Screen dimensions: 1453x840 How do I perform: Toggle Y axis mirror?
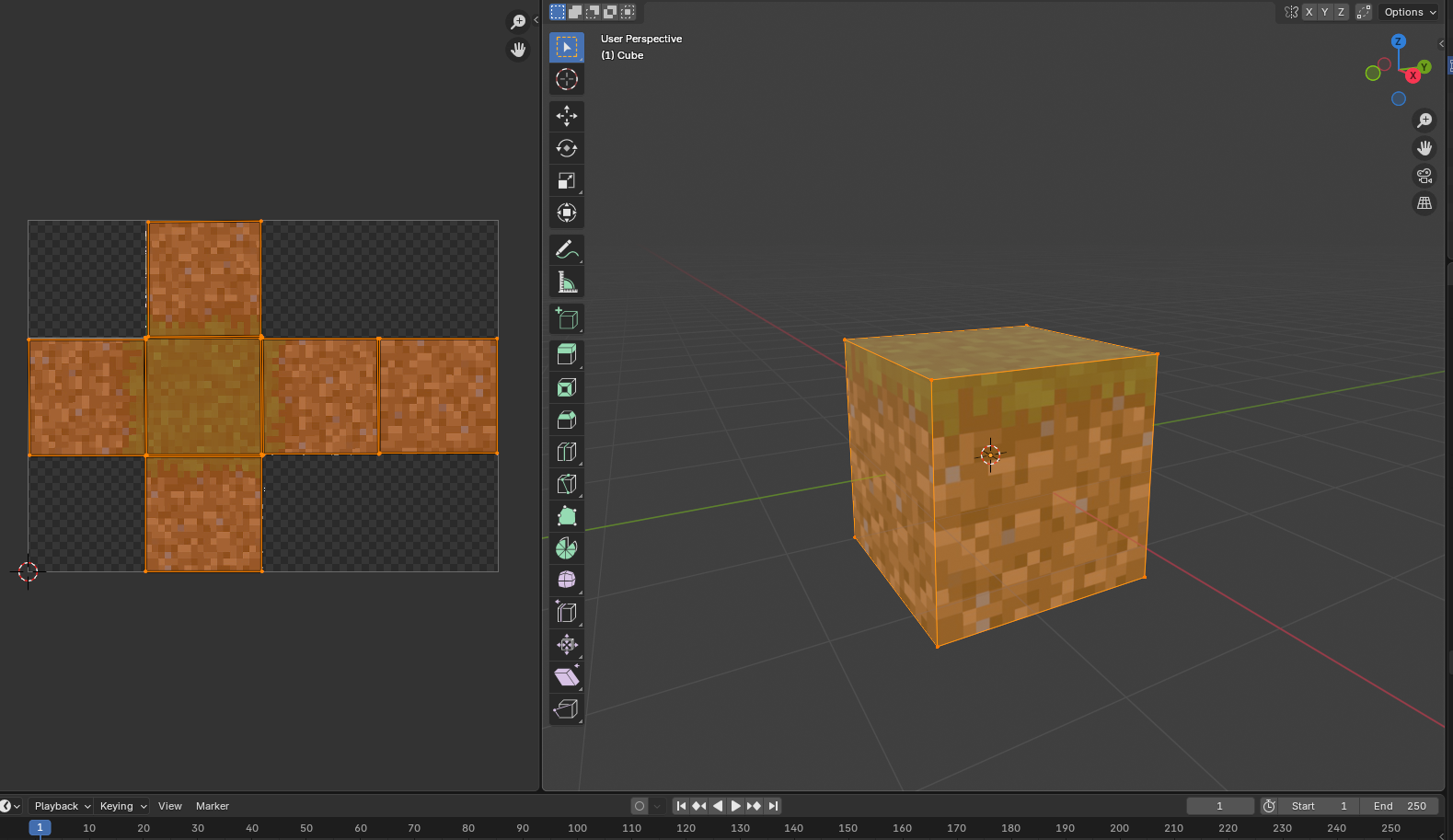1325,12
